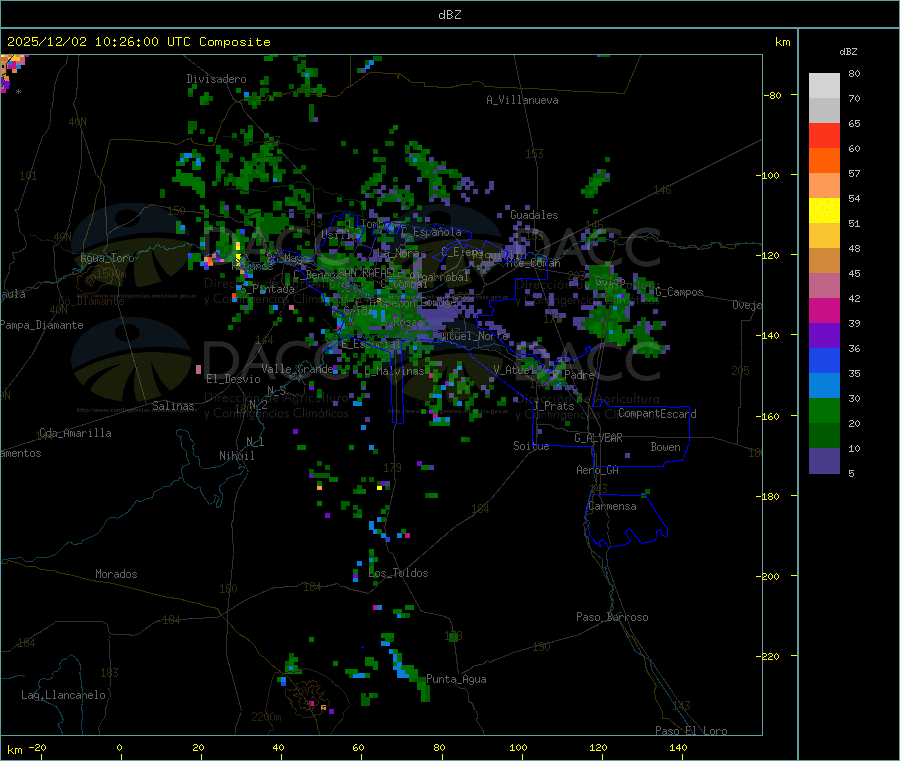Select the Atuel_Norte label

click(475, 336)
